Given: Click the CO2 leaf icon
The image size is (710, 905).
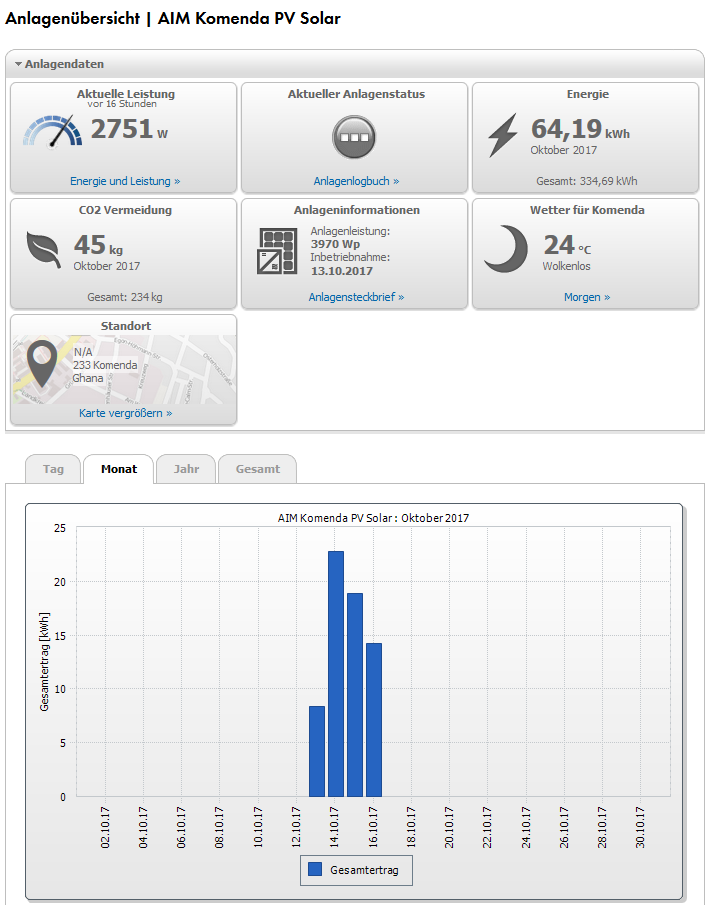Looking at the screenshot, I should (x=43, y=249).
